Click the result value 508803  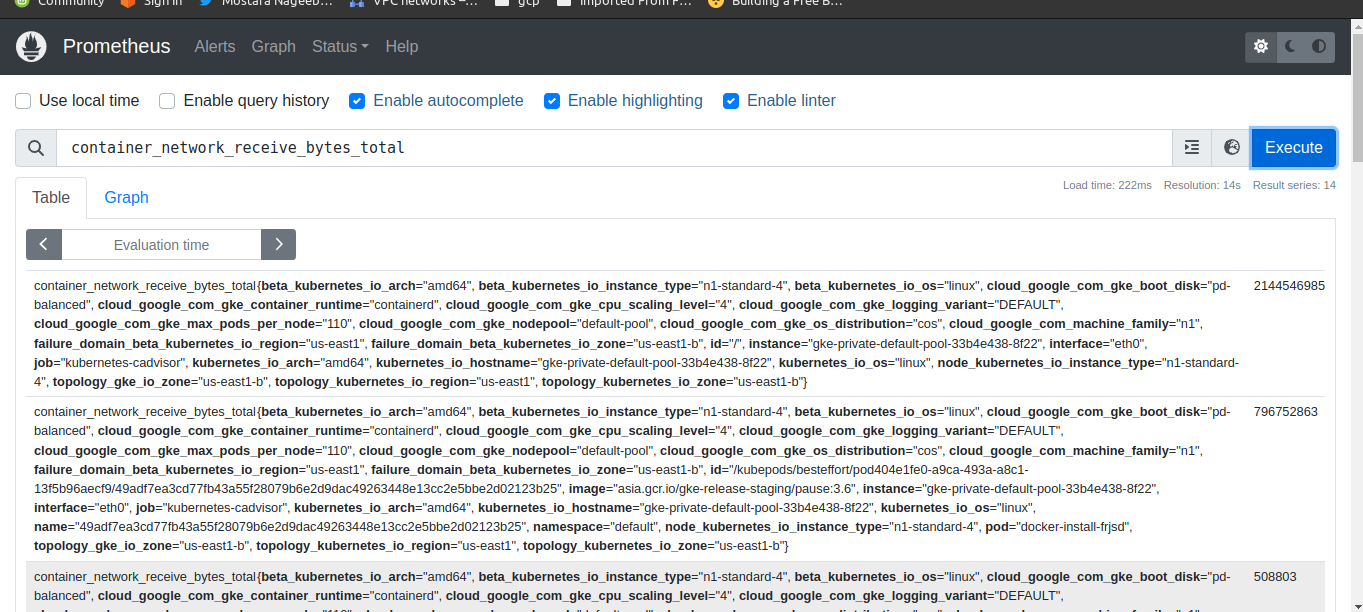pyautogui.click(x=1275, y=577)
